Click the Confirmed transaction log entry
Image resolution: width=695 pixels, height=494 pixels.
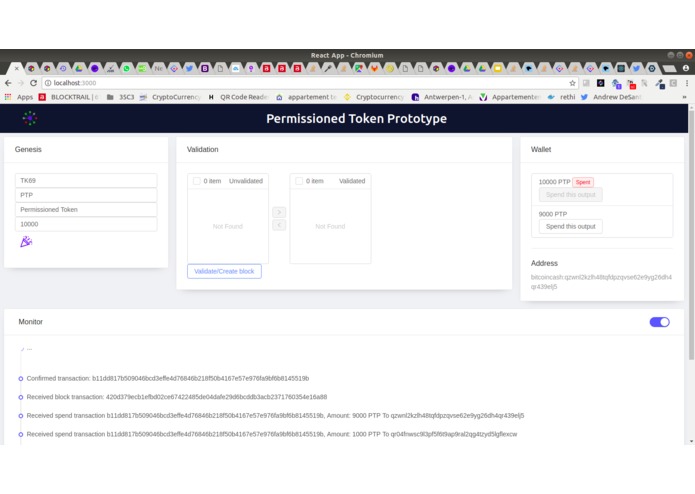[168, 378]
